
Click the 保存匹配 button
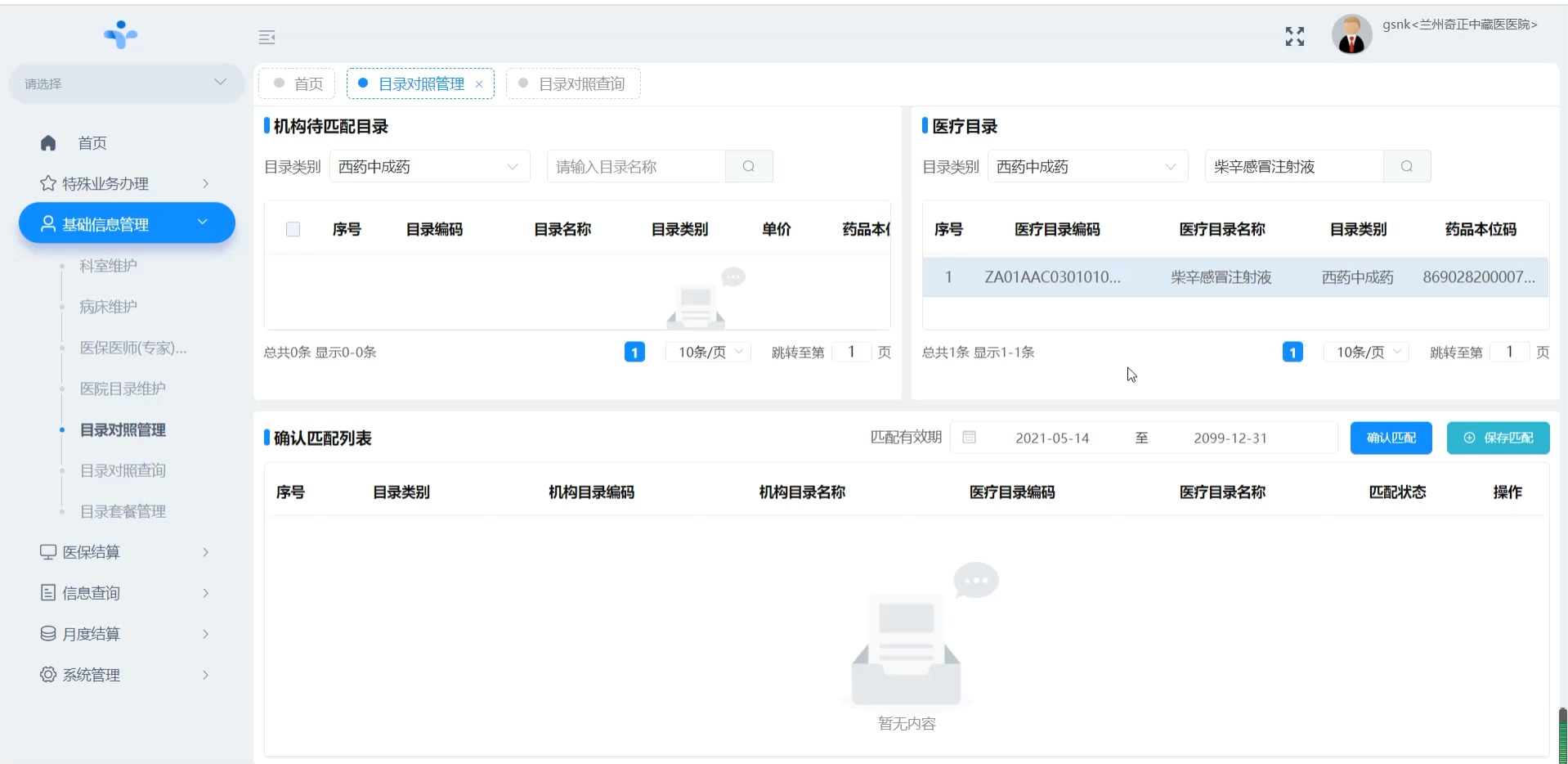click(x=1498, y=438)
